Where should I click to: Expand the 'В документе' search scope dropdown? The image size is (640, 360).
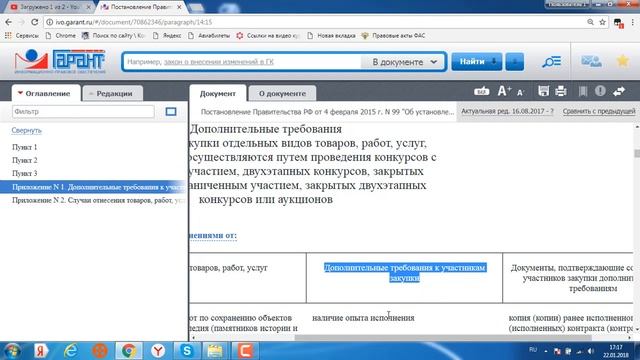(404, 62)
